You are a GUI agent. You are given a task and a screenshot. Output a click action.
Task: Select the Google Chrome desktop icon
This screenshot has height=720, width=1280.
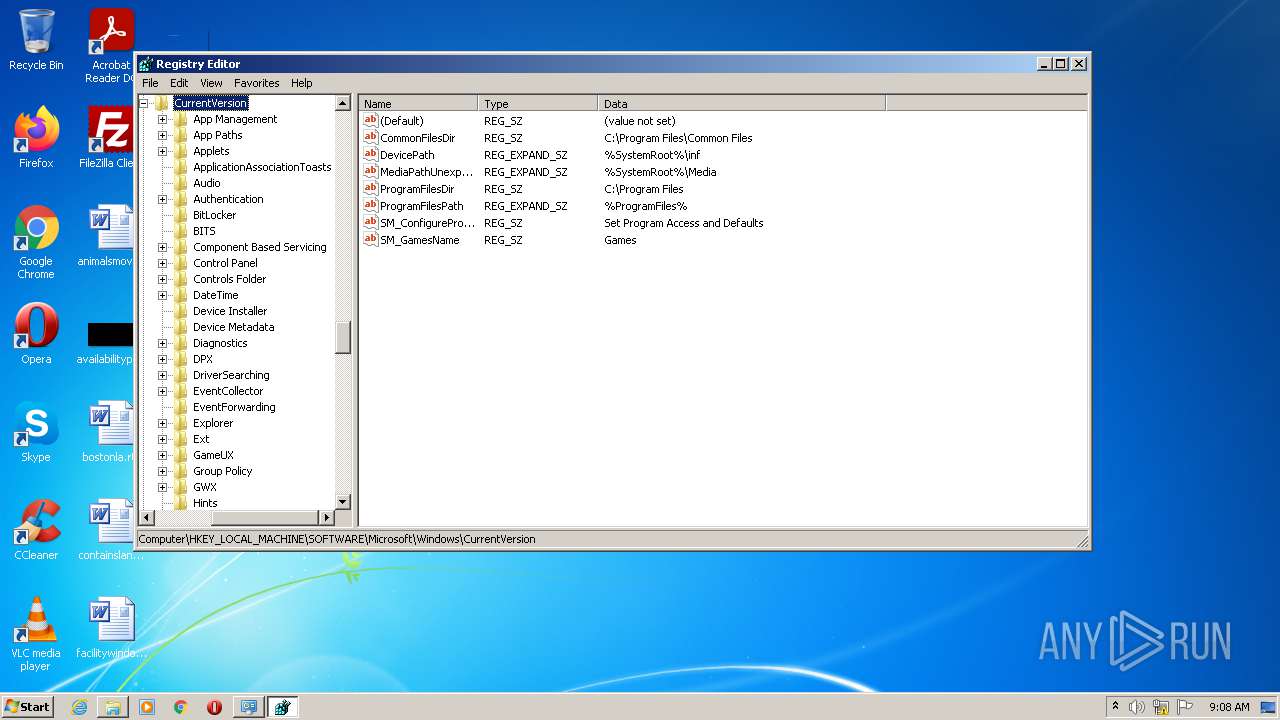[x=36, y=242]
